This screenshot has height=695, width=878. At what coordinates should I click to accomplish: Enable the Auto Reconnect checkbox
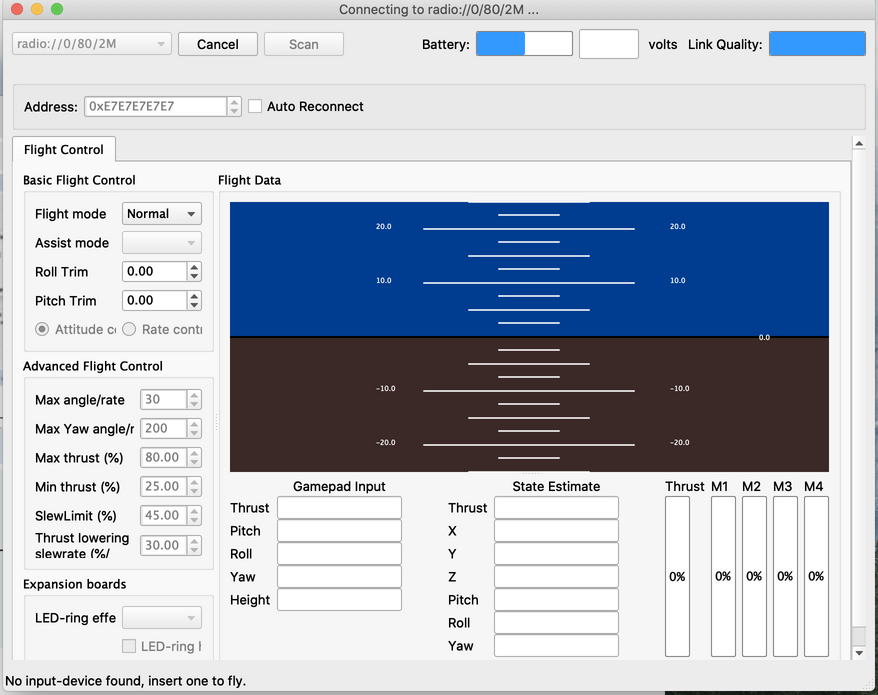point(256,106)
